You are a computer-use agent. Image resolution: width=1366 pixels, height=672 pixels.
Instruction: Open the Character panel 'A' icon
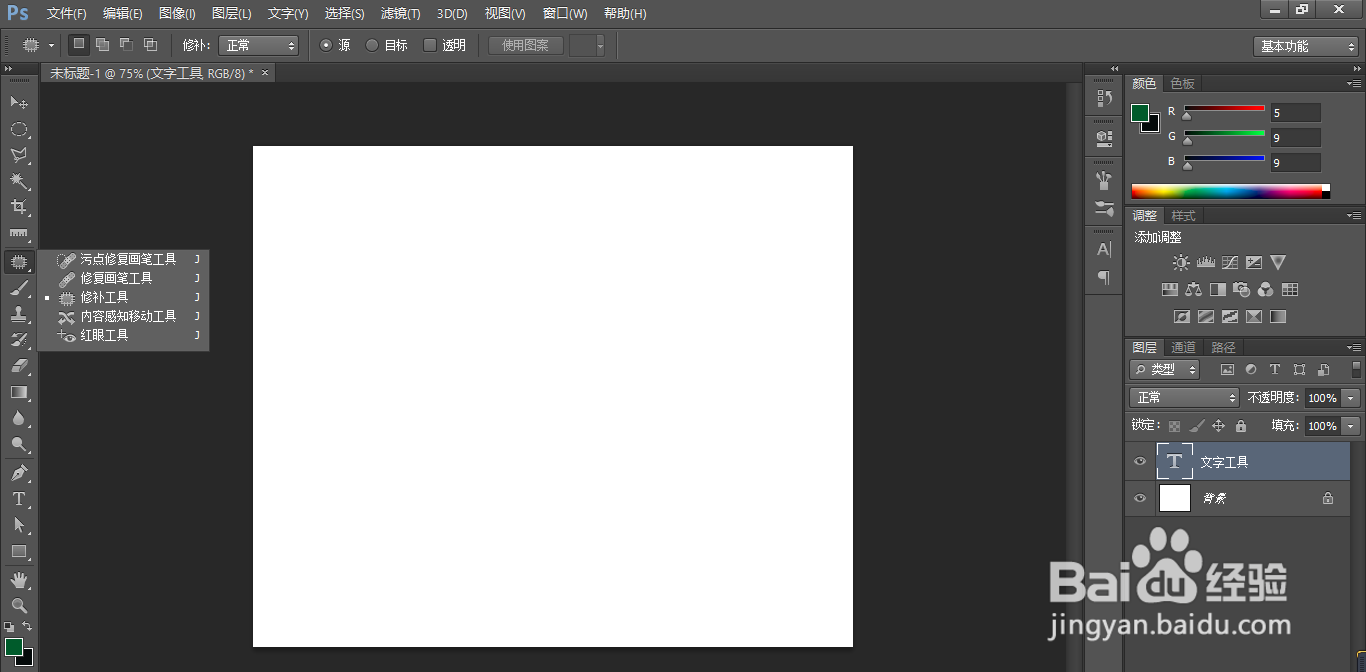[x=1104, y=249]
